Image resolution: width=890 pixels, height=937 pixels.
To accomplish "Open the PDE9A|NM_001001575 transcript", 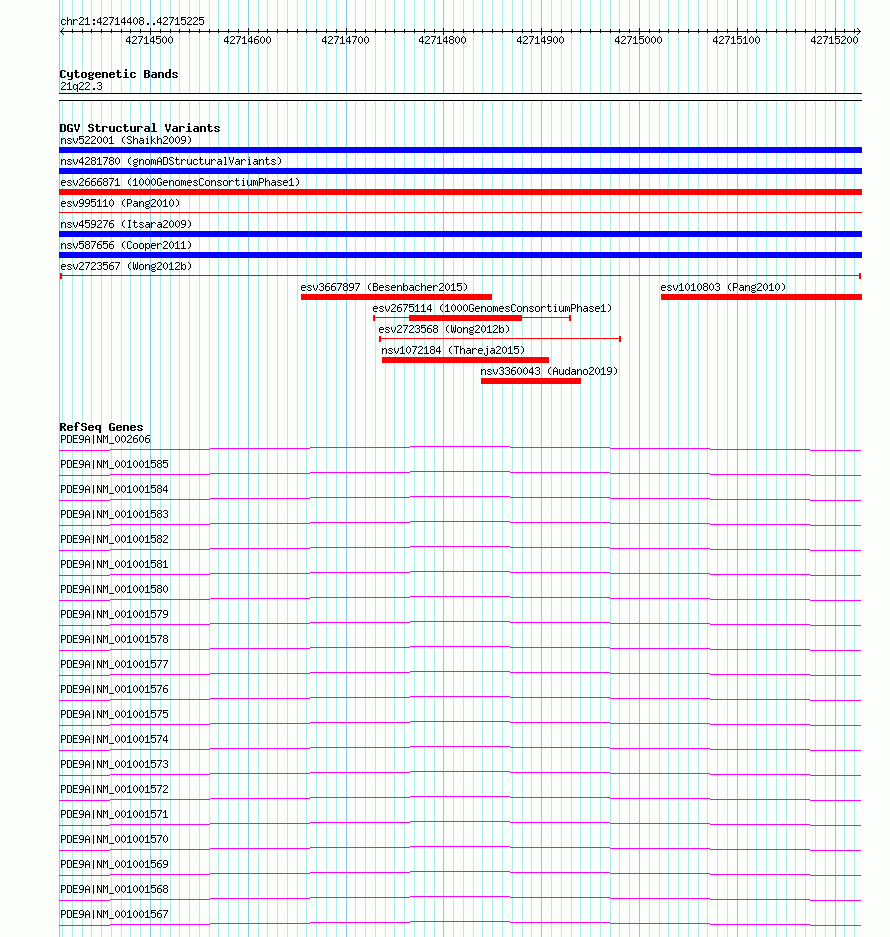I will click(114, 715).
